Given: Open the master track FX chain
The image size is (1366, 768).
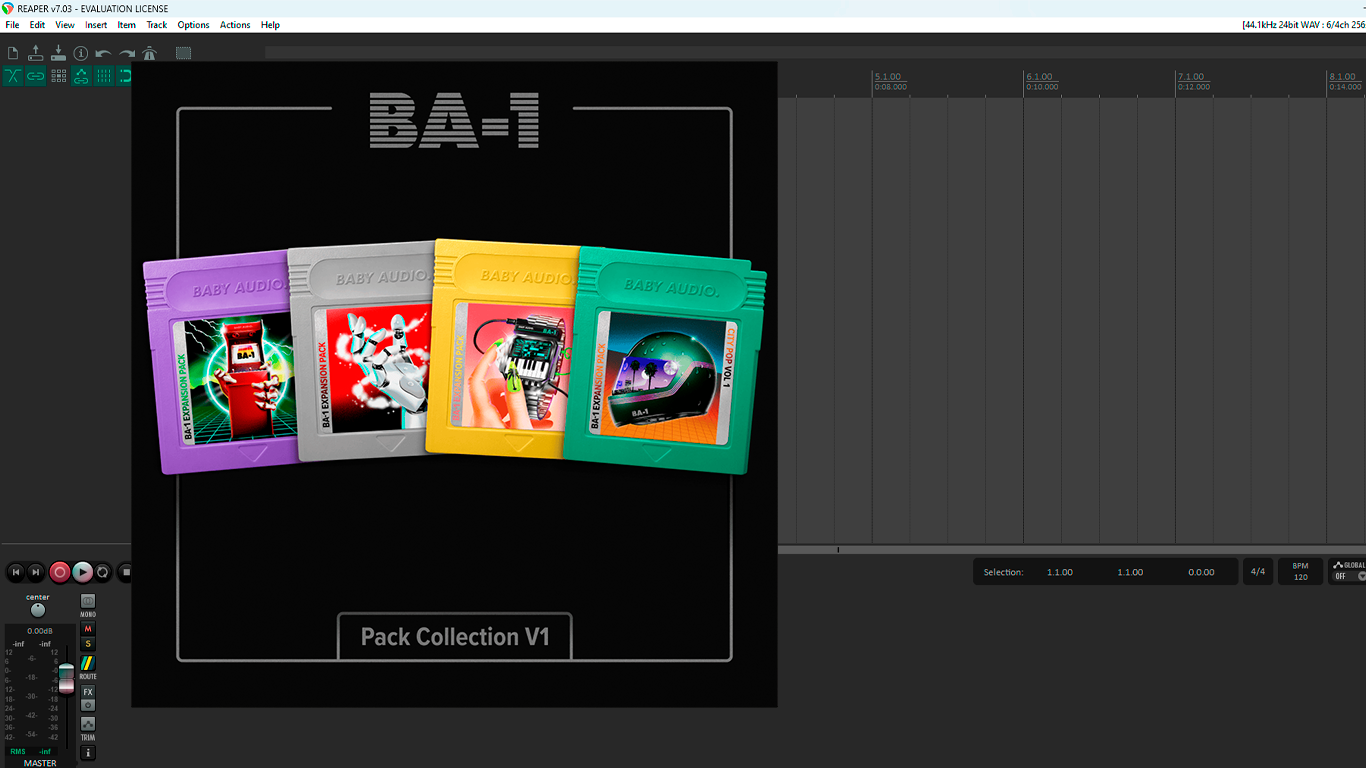Looking at the screenshot, I should pos(88,692).
